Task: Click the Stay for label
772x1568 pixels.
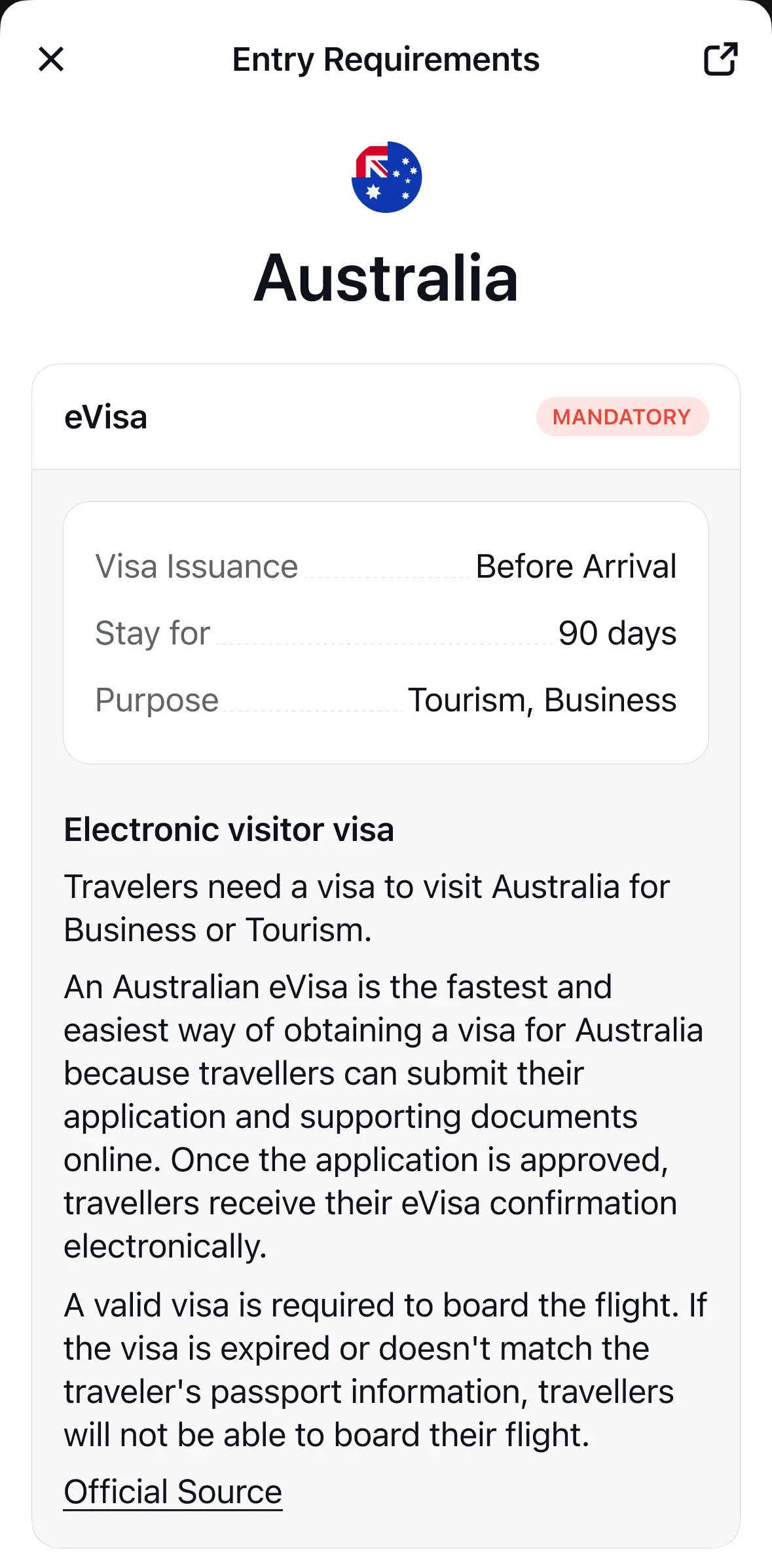Action: [153, 633]
